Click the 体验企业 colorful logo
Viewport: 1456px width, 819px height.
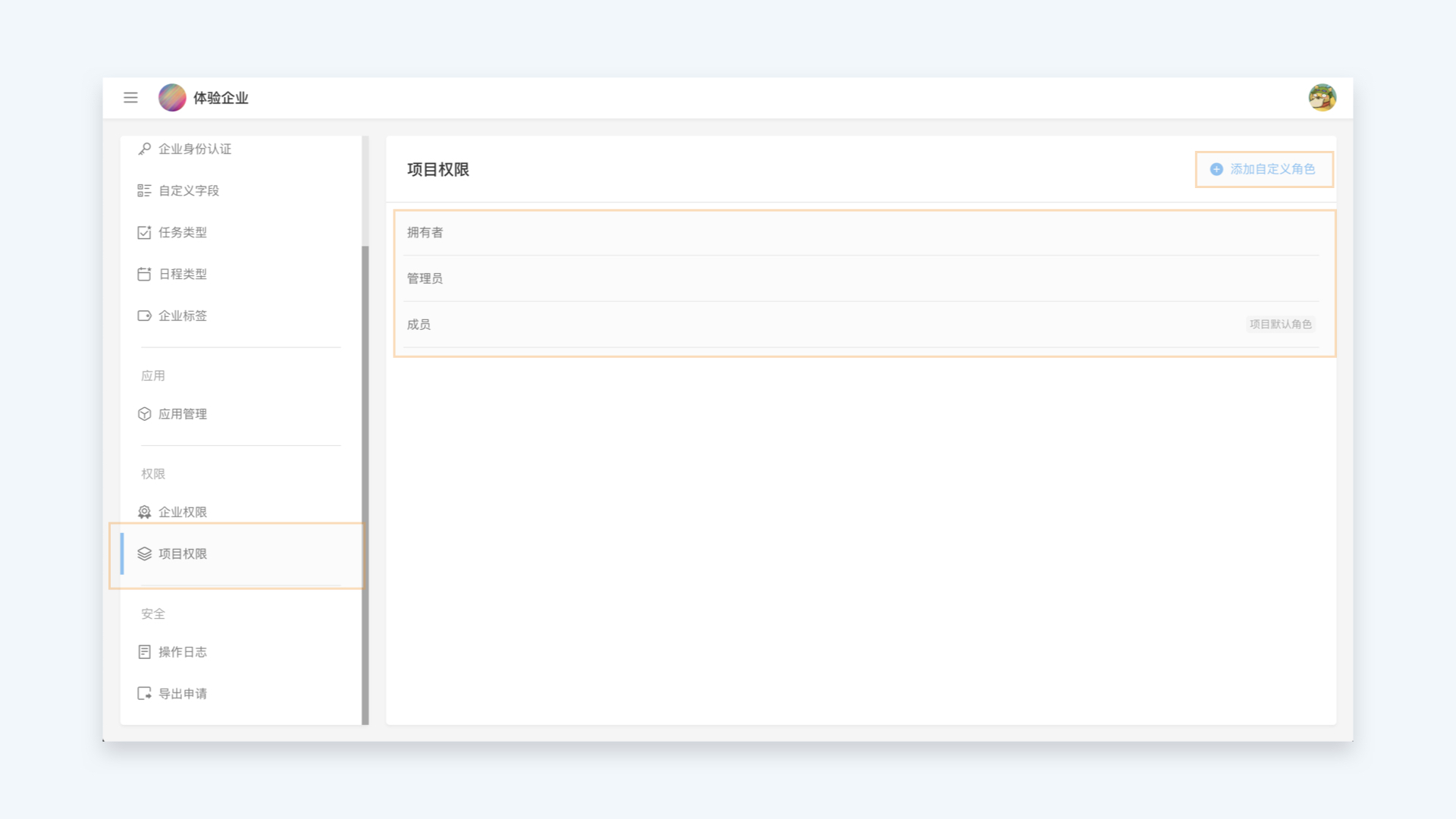point(172,98)
